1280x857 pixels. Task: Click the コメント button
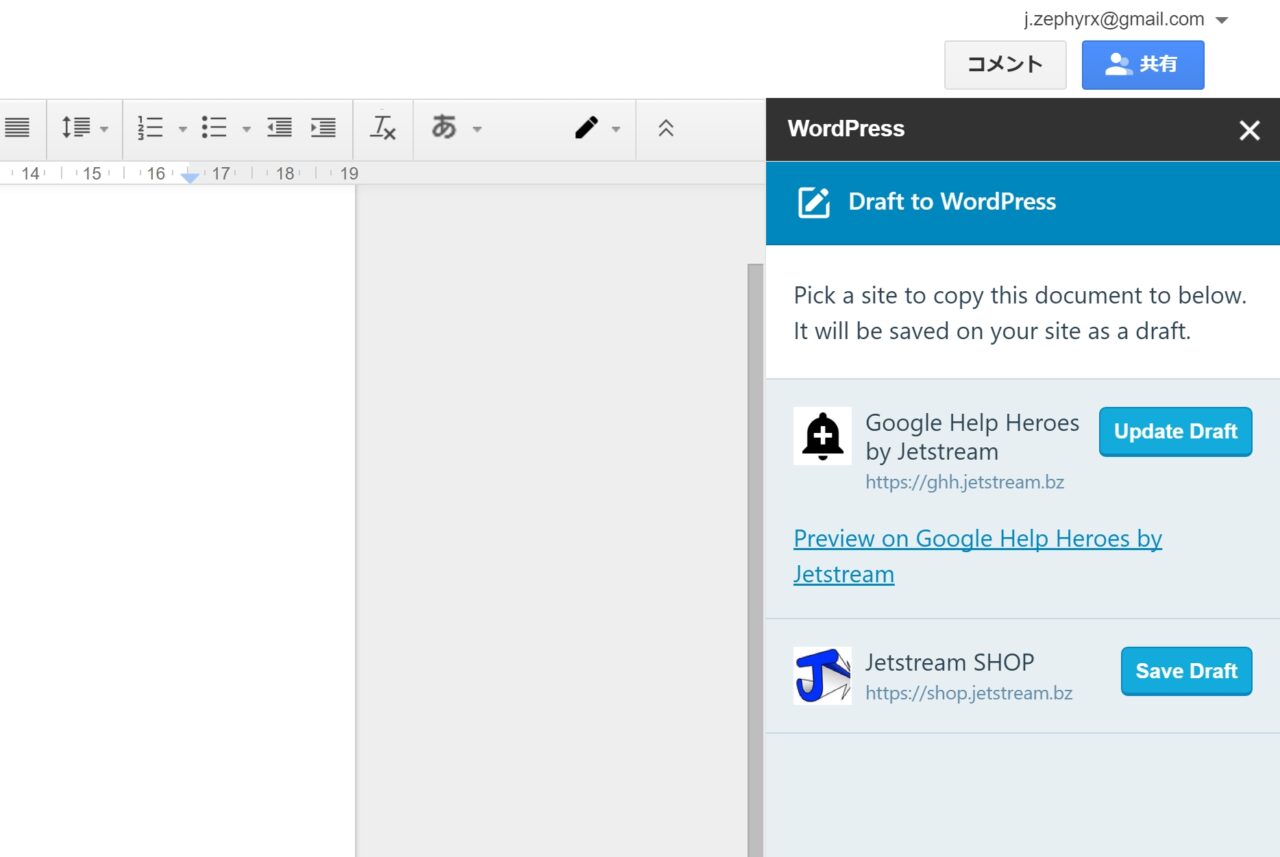[1005, 65]
